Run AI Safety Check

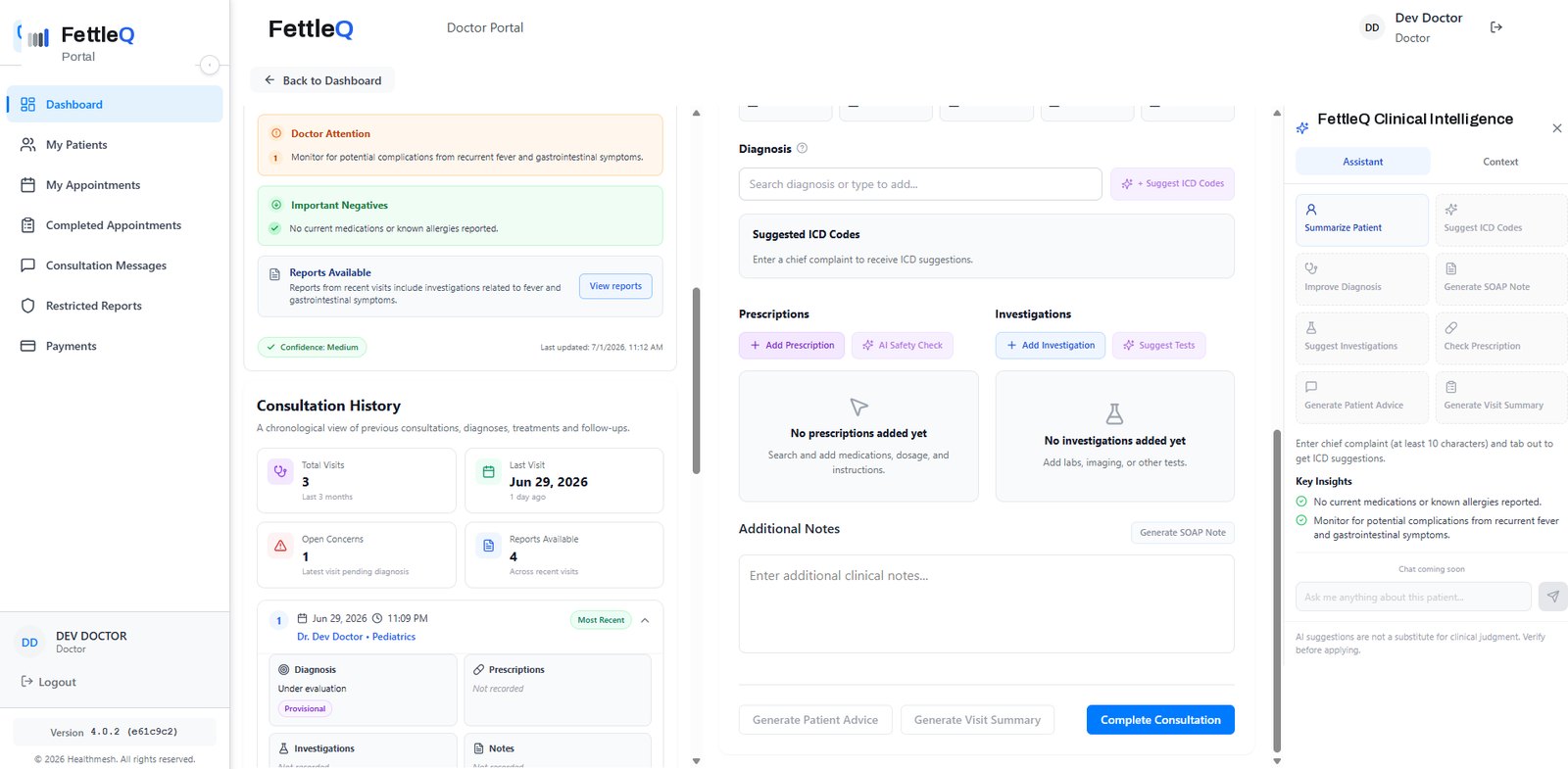pos(902,345)
